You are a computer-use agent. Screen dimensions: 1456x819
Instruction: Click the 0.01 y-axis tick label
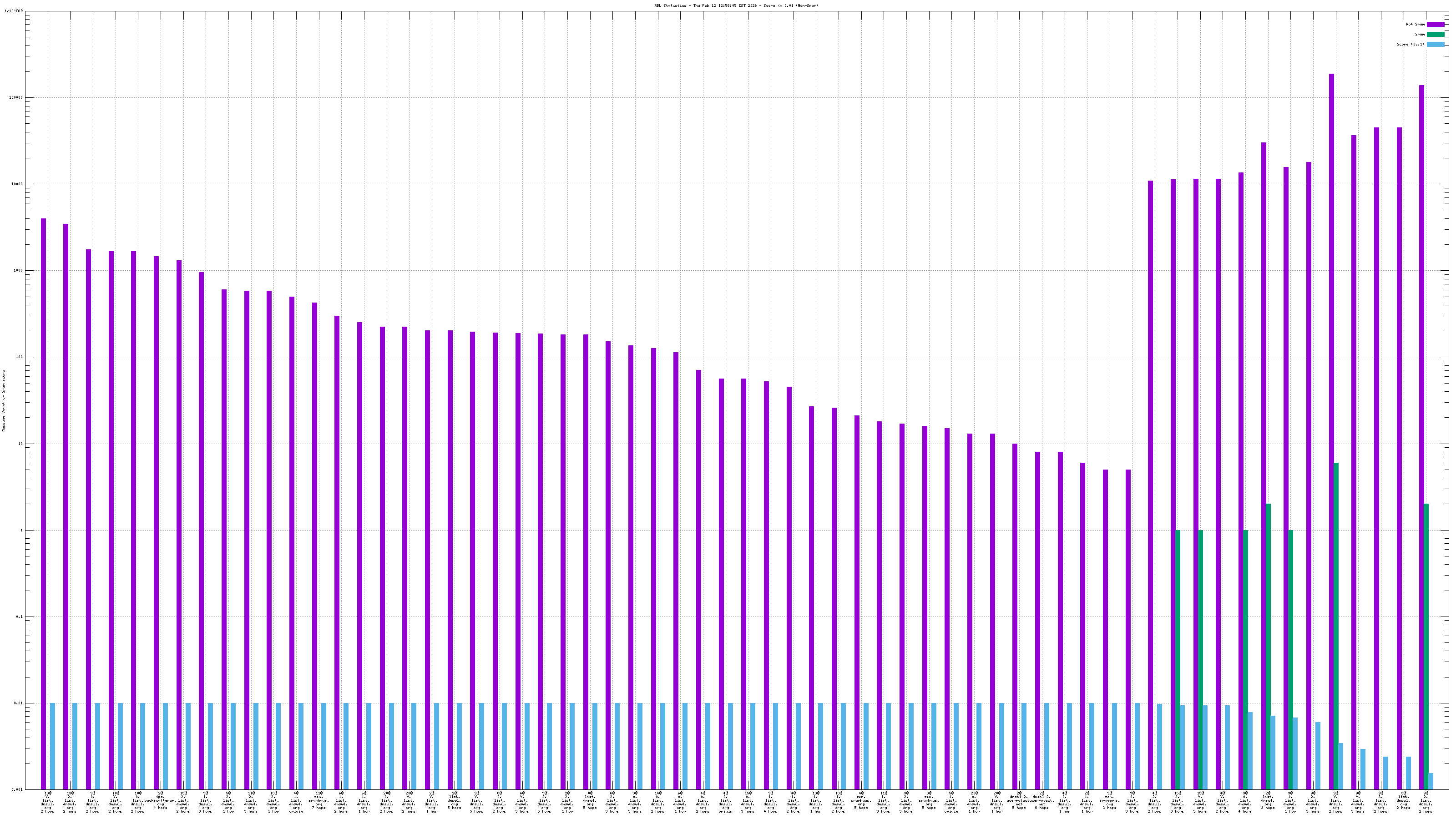tap(19, 703)
